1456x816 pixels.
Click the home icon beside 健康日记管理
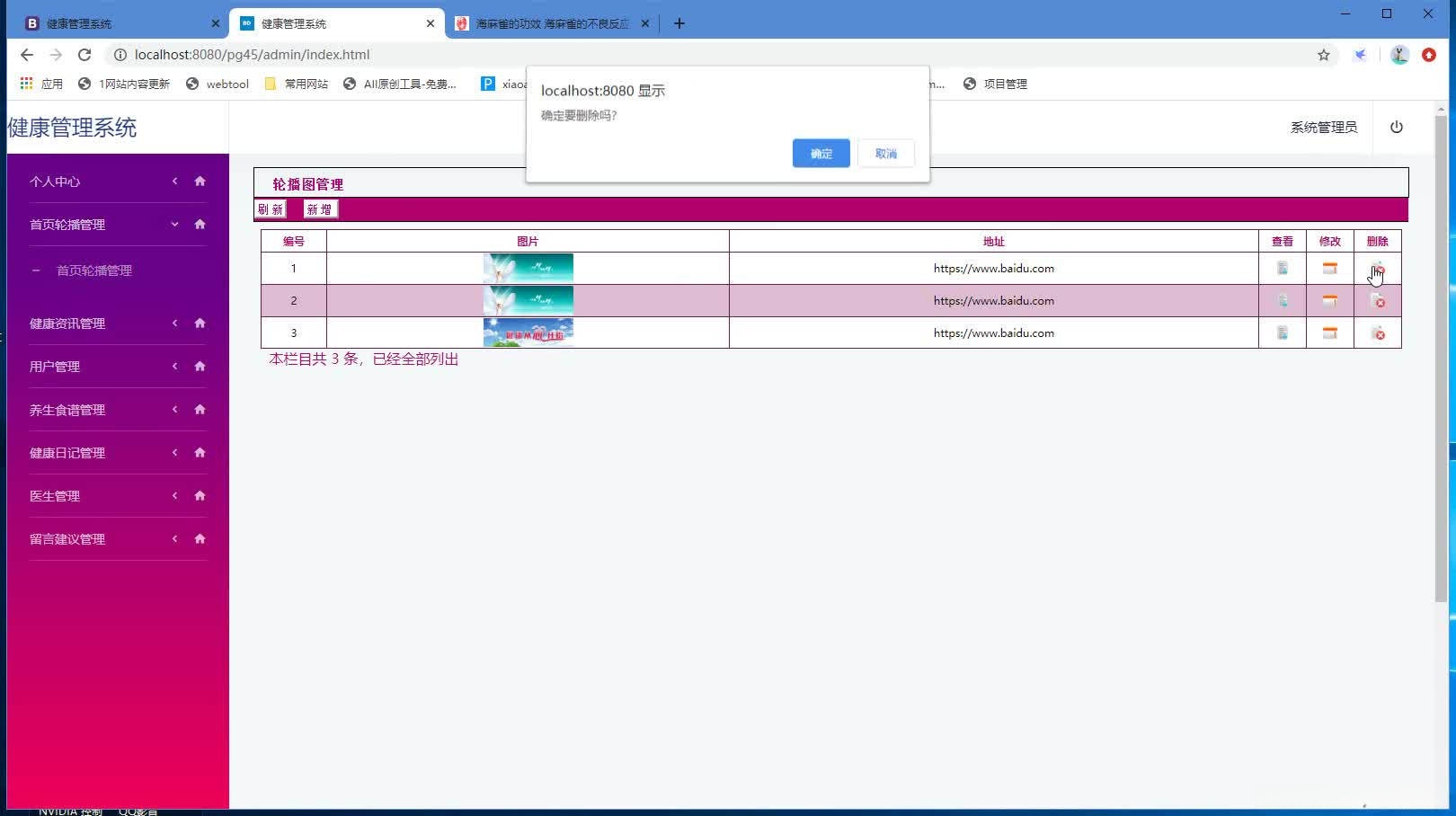tap(200, 452)
